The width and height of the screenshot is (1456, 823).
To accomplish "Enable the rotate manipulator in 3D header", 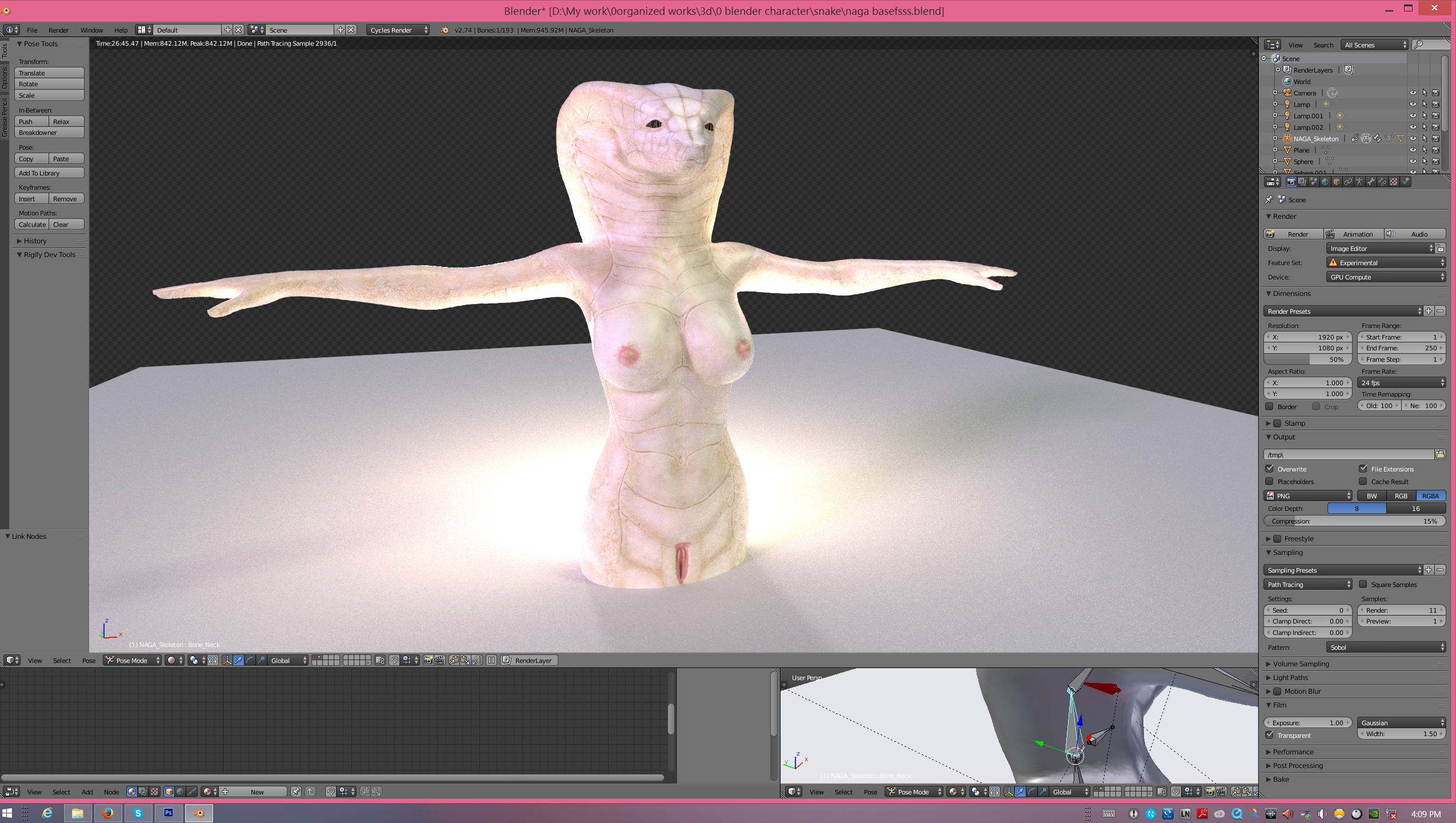I will pyautogui.click(x=250, y=660).
